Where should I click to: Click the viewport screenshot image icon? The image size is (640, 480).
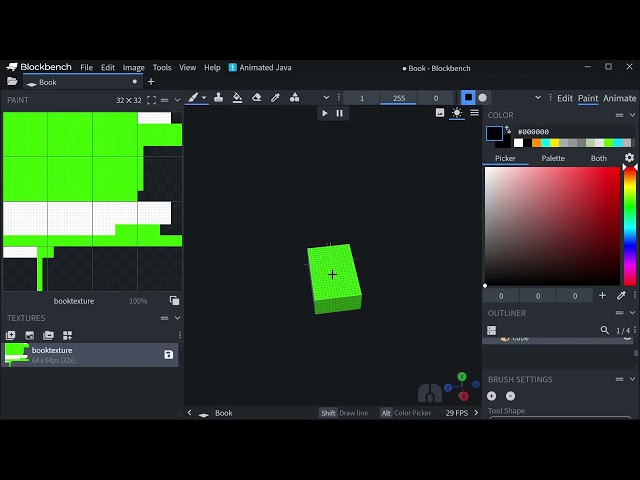440,113
